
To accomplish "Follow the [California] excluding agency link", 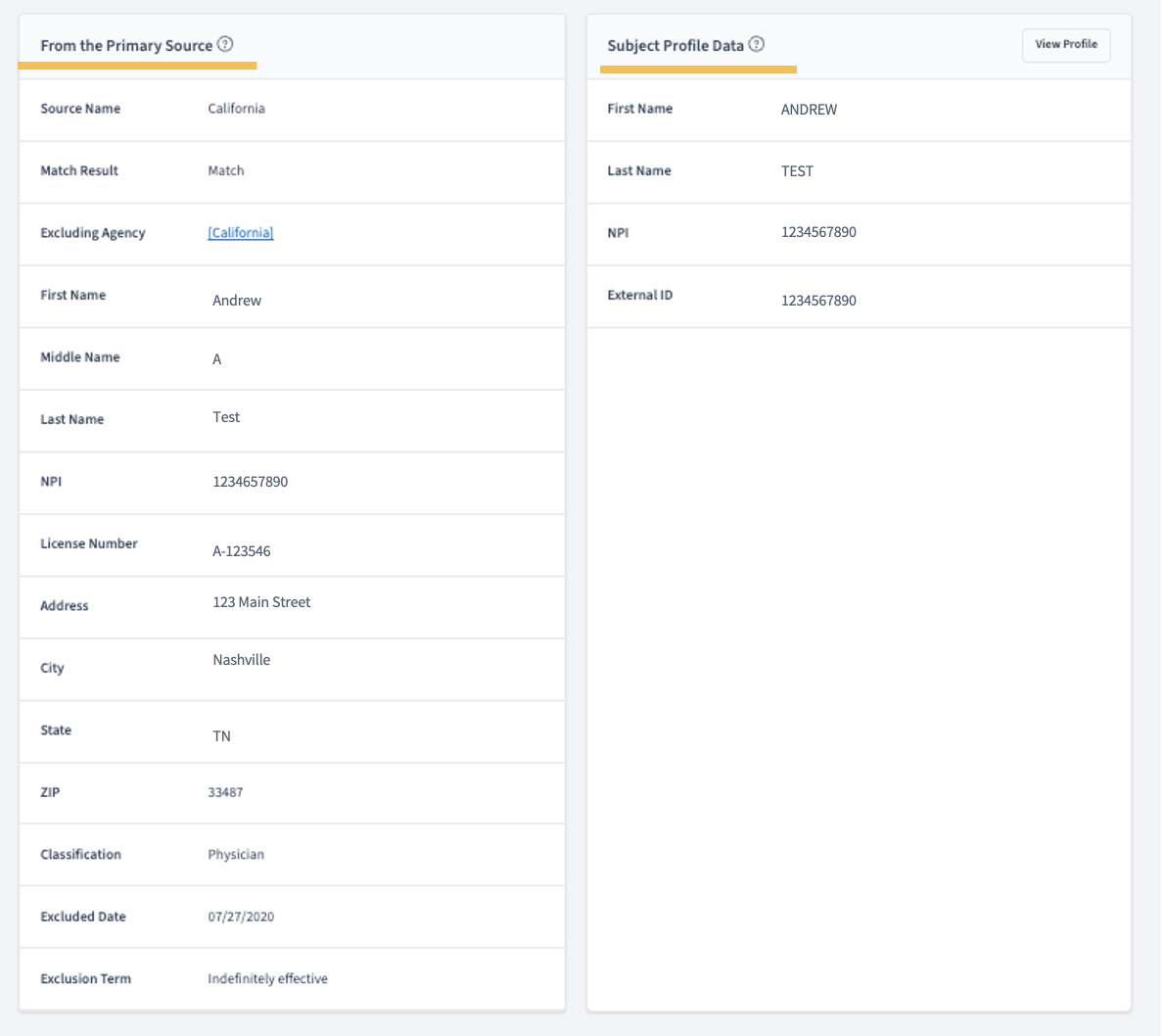I will [x=241, y=233].
